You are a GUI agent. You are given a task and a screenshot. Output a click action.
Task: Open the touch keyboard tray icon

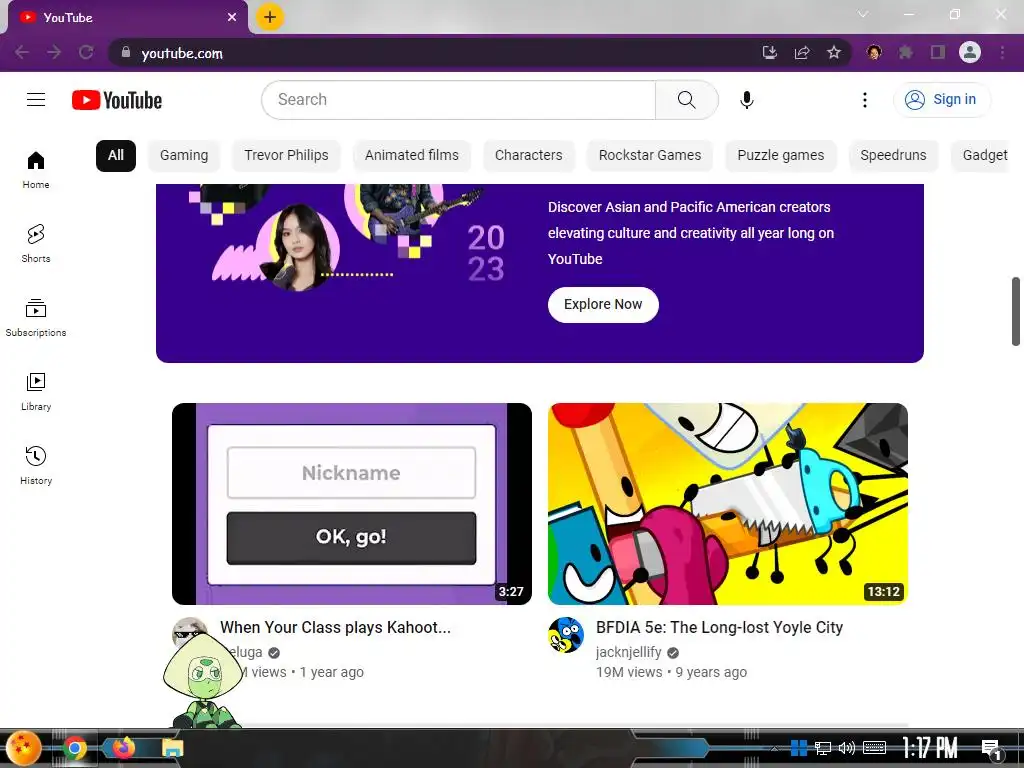tap(874, 748)
